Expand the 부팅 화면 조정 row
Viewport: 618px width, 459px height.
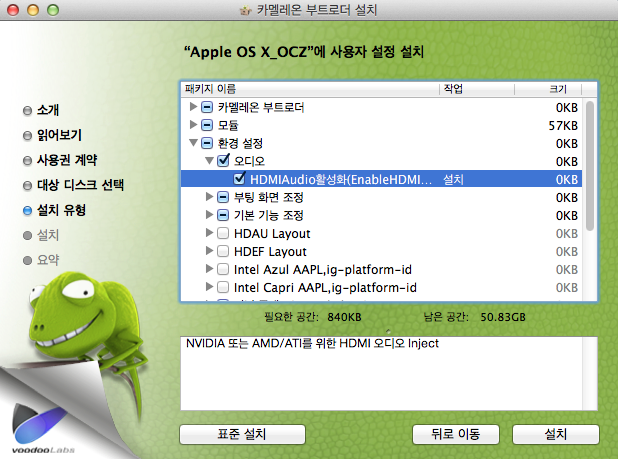tap(209, 197)
